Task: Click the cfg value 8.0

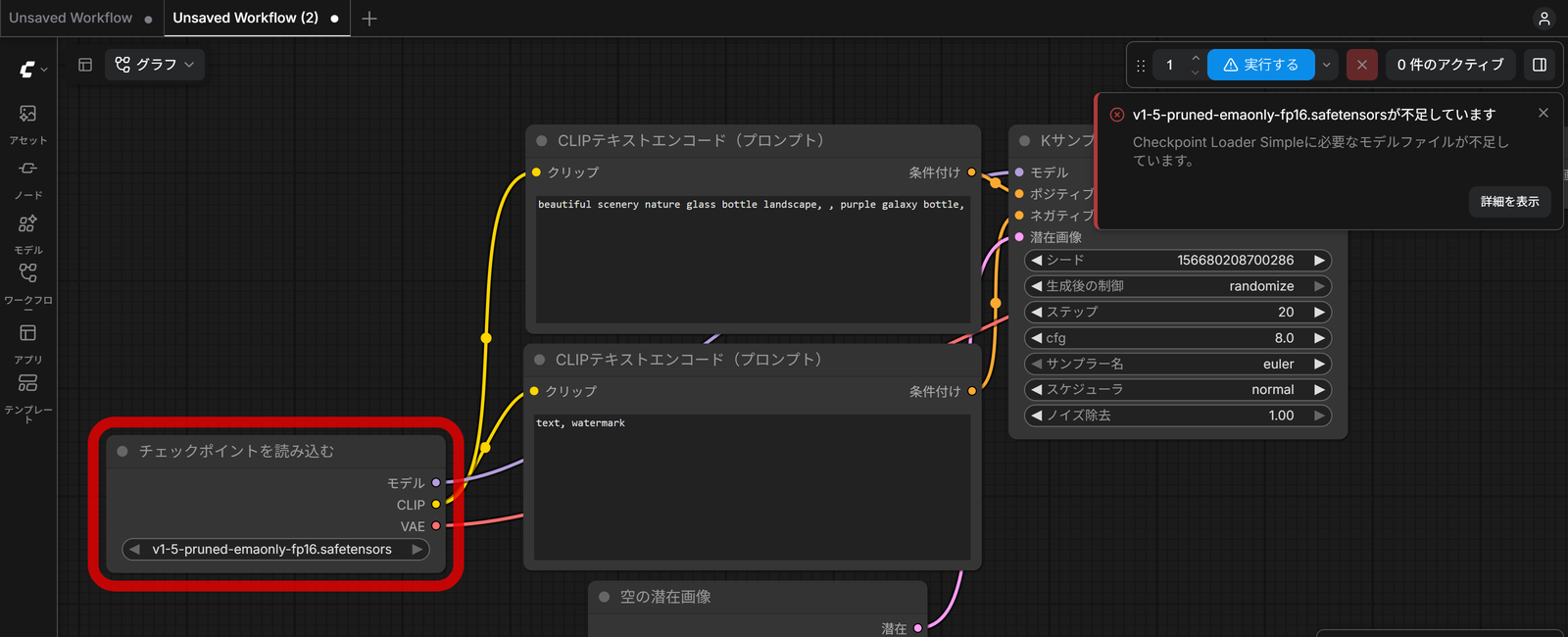Action: (x=1284, y=338)
